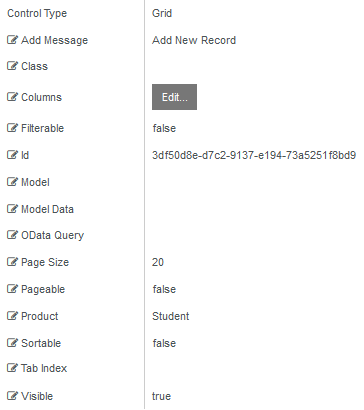Click the edit icon next to Visible
Viewport: 364px width, 410px height.
point(12,396)
